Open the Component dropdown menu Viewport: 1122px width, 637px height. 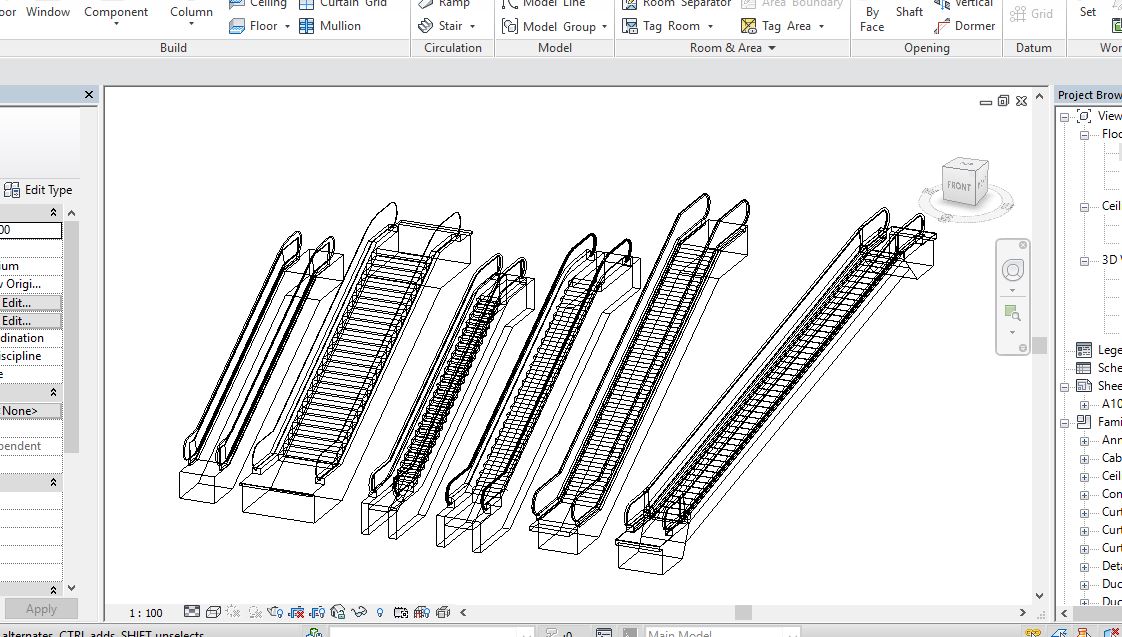[116, 24]
